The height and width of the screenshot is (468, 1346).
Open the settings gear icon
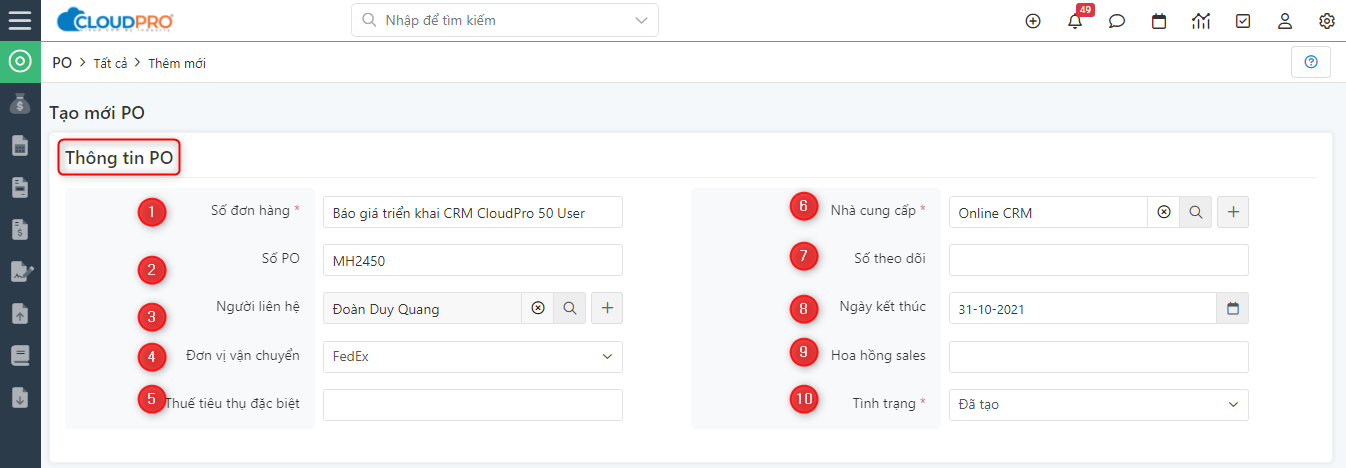point(1327,21)
